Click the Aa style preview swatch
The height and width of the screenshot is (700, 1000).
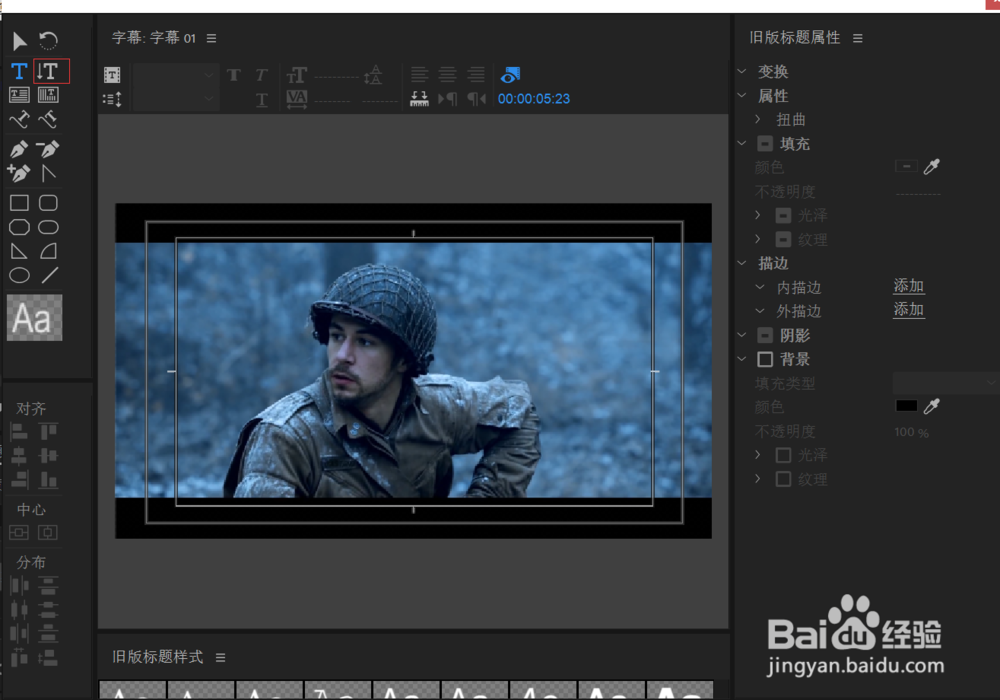34,317
